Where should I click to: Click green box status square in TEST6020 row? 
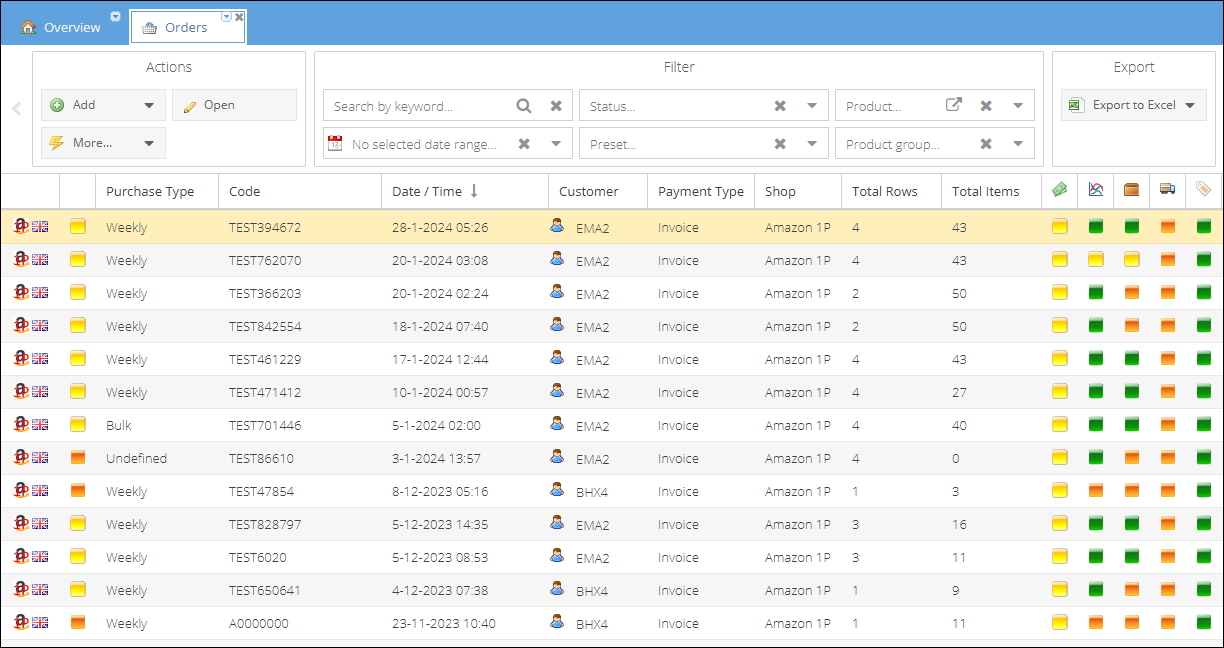pos(1132,557)
